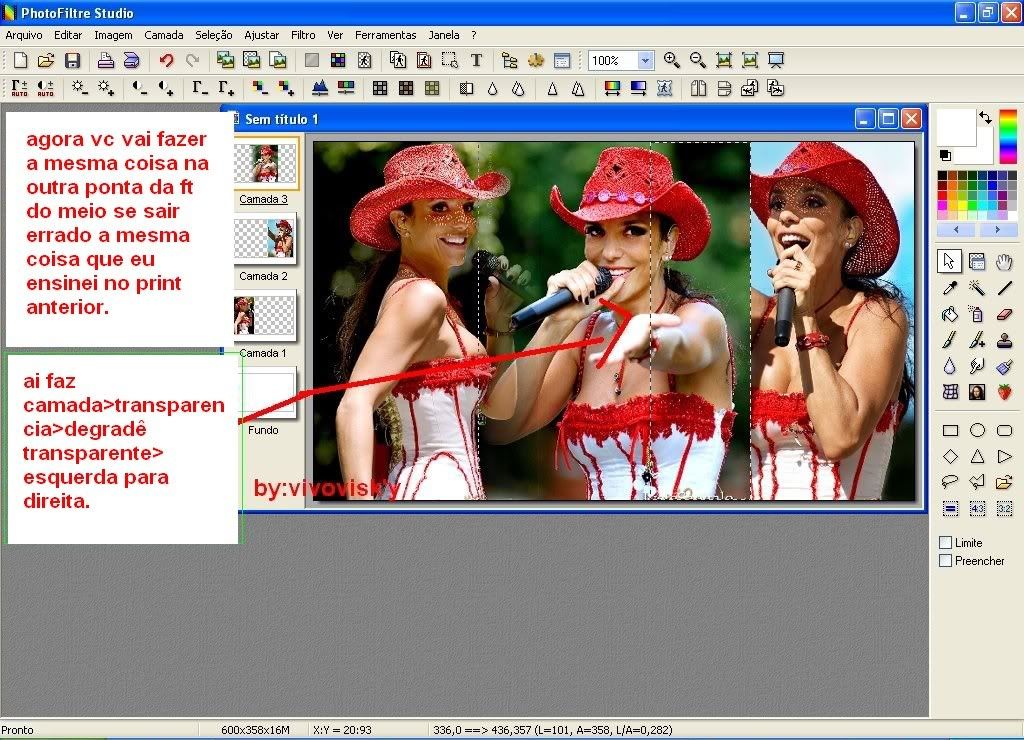Select the Camada 2 layer thumbnail
1024x740 pixels.
click(264, 239)
